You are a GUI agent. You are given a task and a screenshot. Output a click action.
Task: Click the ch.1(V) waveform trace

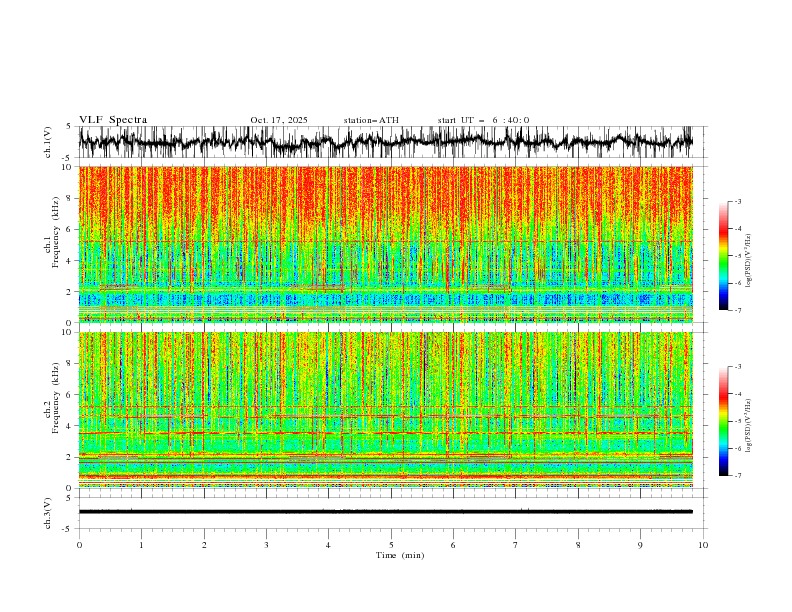point(386,142)
